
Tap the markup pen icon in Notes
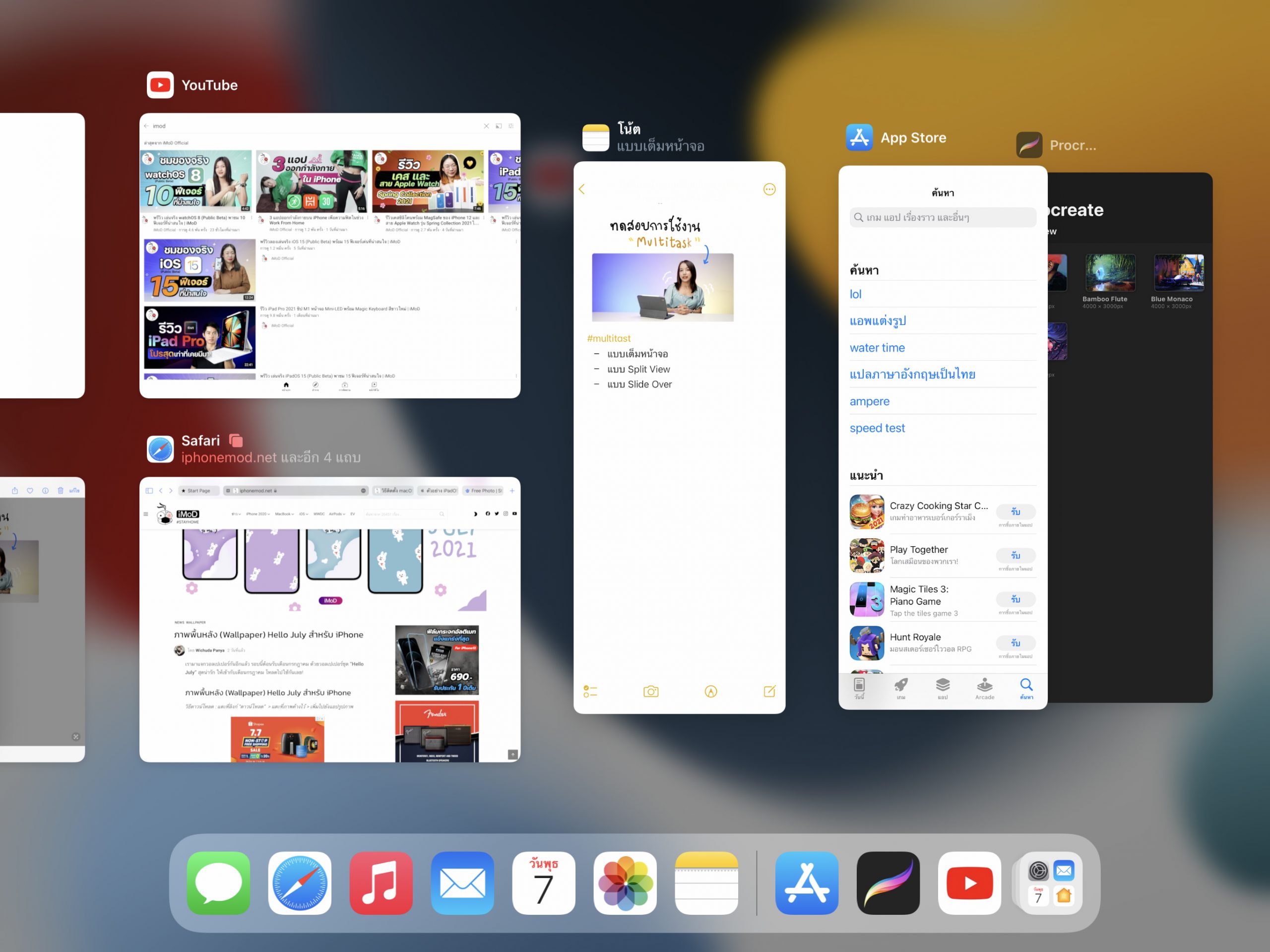pyautogui.click(x=710, y=692)
